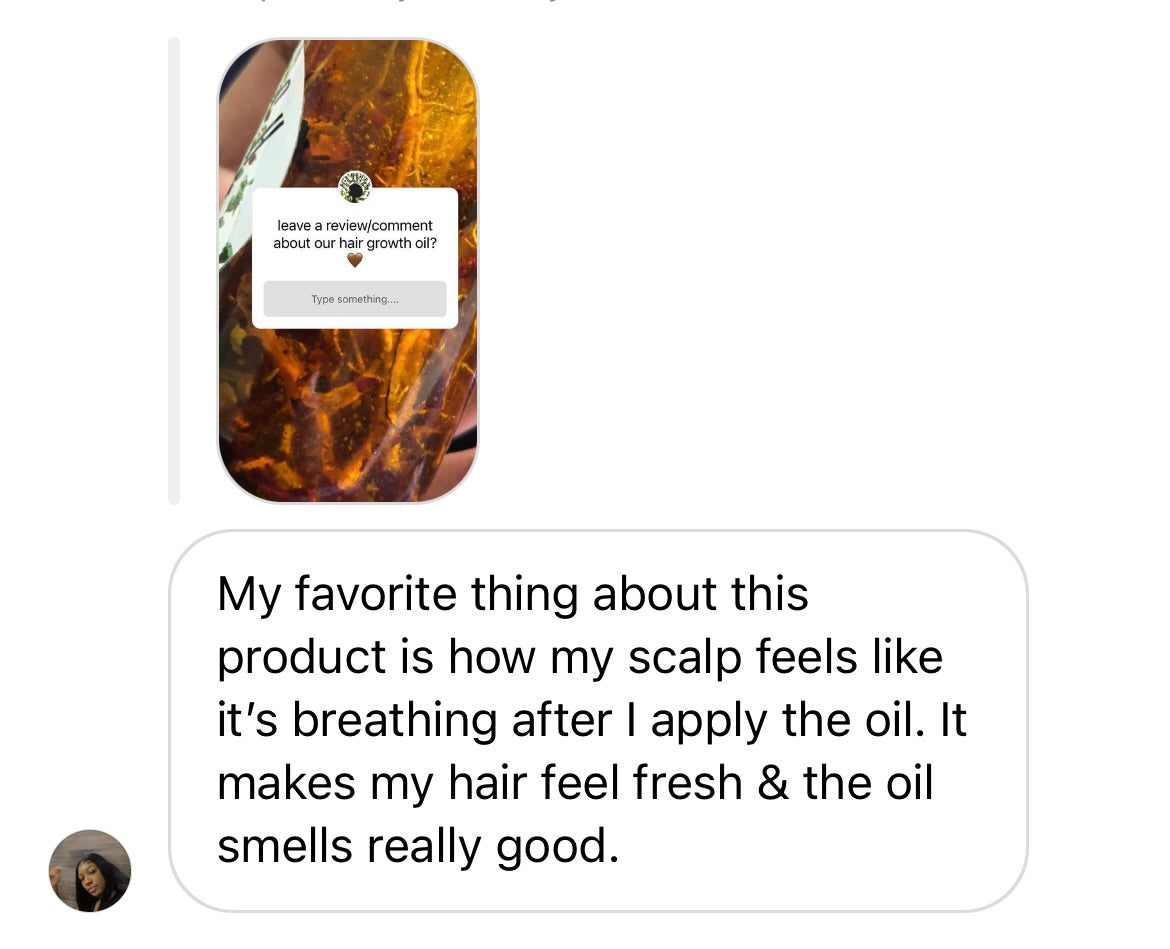
Task: Tap the brand logo avatar atop question sticker
Action: (354, 187)
